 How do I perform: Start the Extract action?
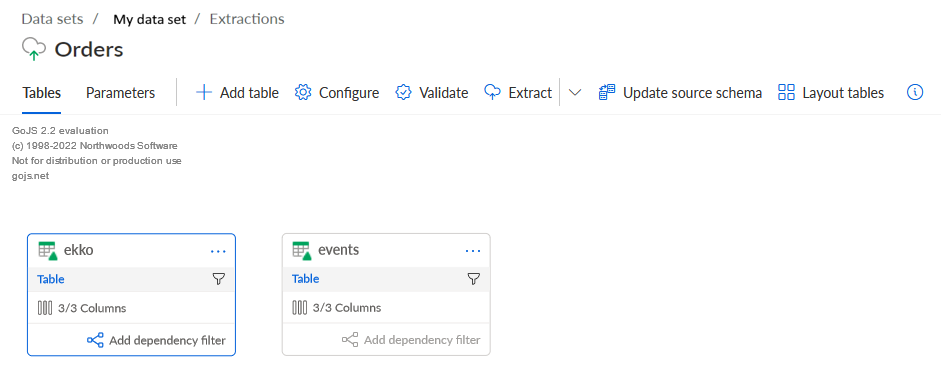click(518, 93)
